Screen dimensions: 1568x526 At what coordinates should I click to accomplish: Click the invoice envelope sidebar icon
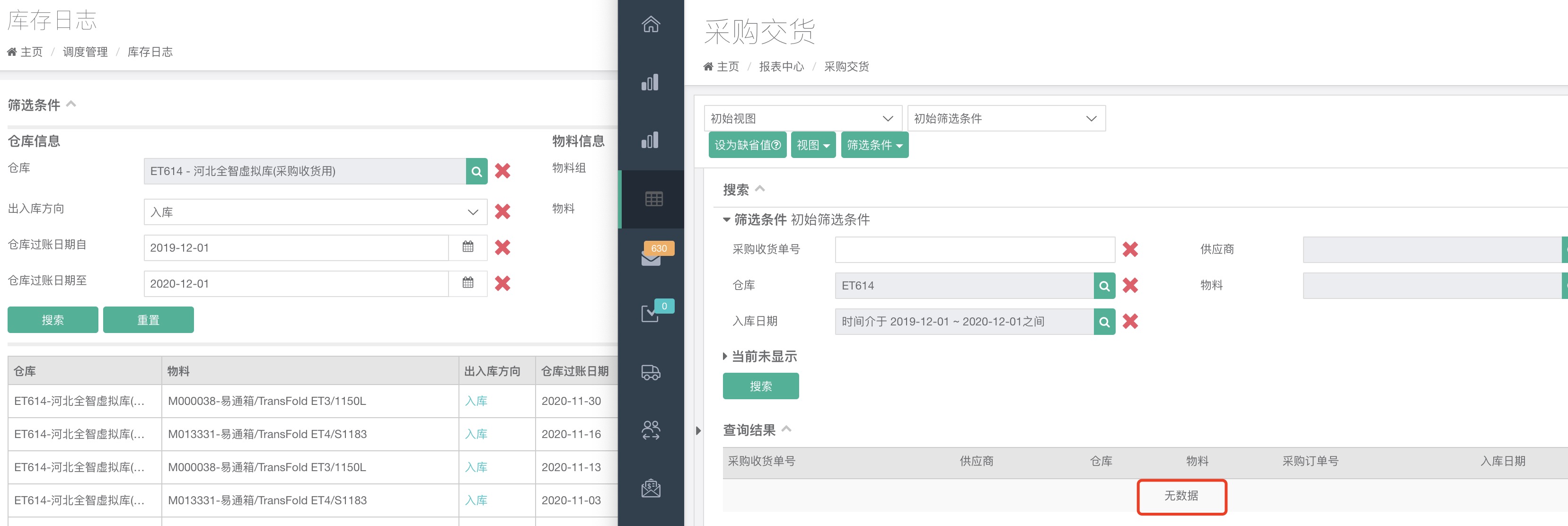click(651, 488)
